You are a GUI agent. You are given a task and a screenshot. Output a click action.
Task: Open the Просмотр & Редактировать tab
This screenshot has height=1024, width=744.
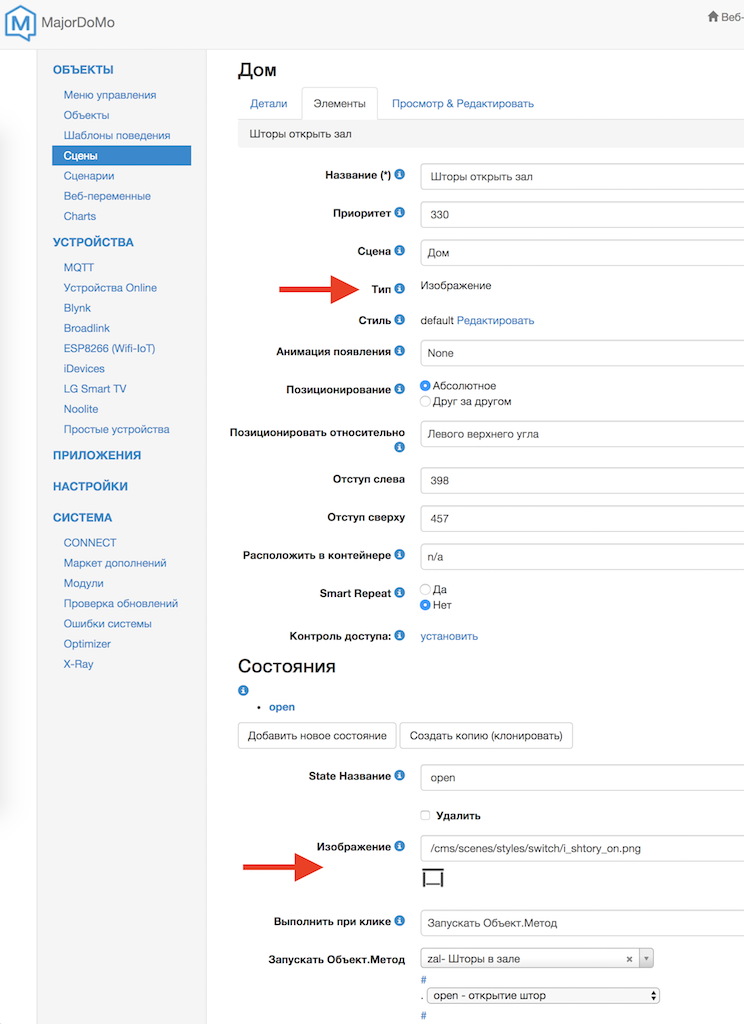pyautogui.click(x=462, y=103)
